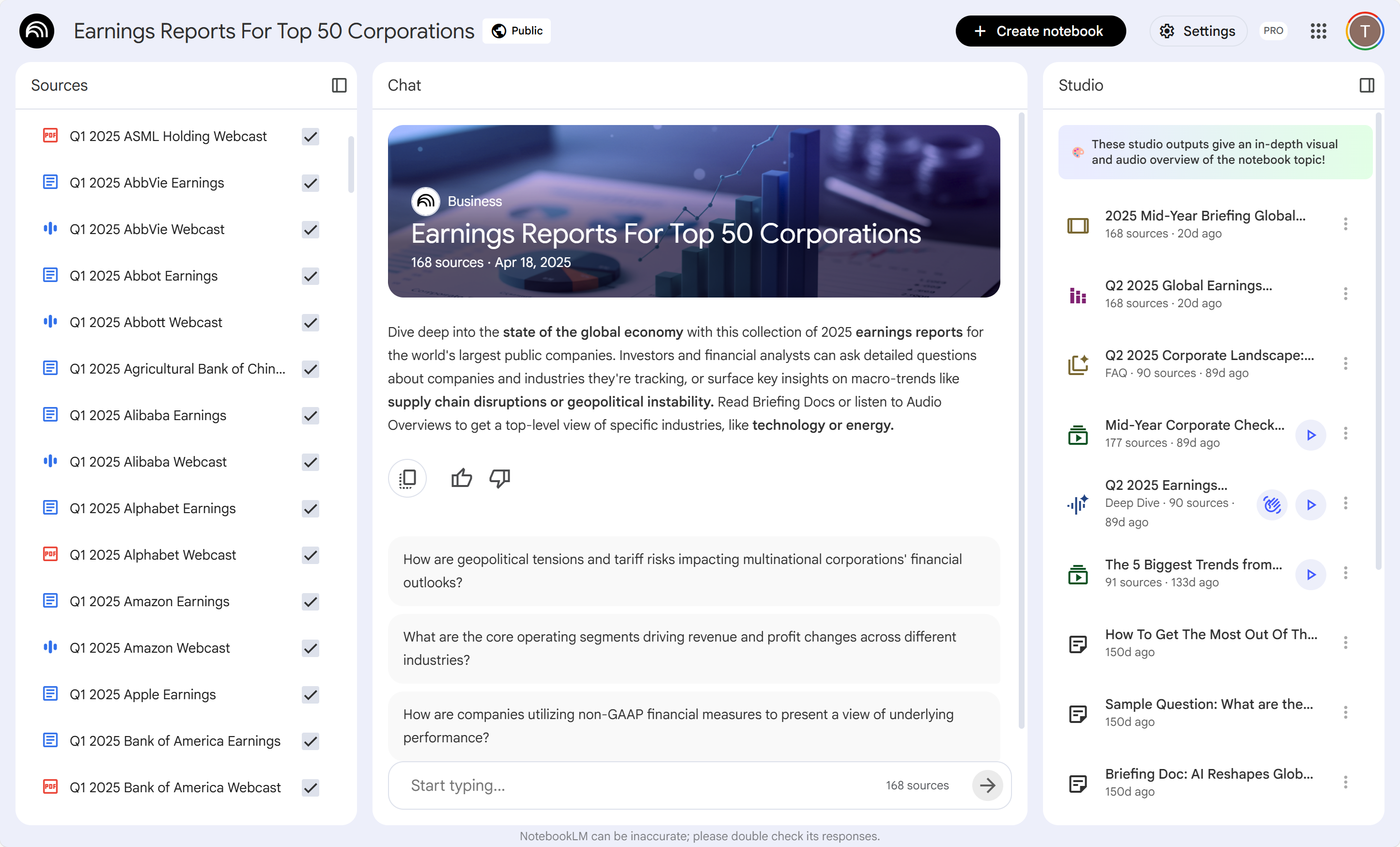
Task: Open the Google apps grid
Action: click(1318, 31)
